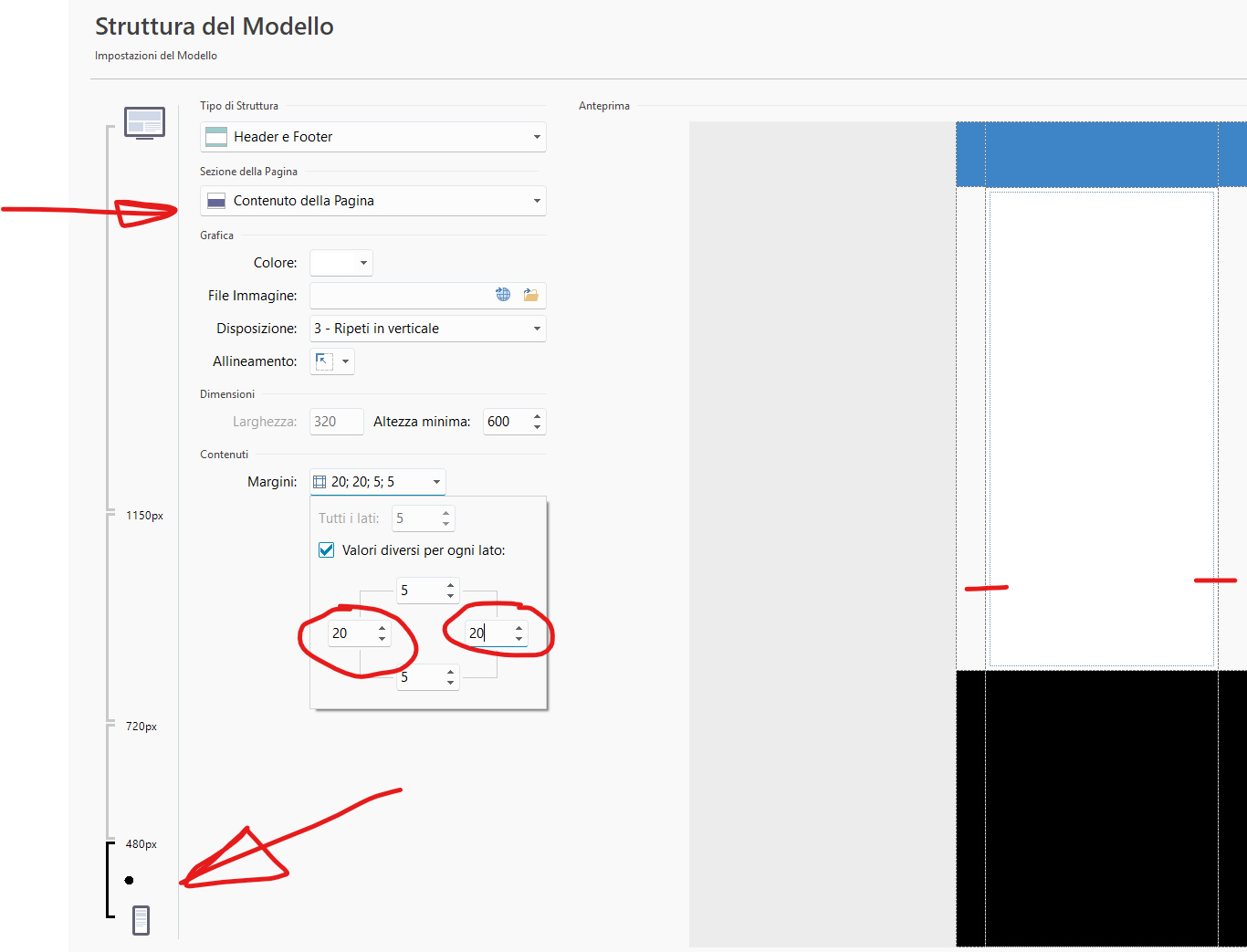
Task: Increase Altezza minima value by one
Action: [537, 416]
